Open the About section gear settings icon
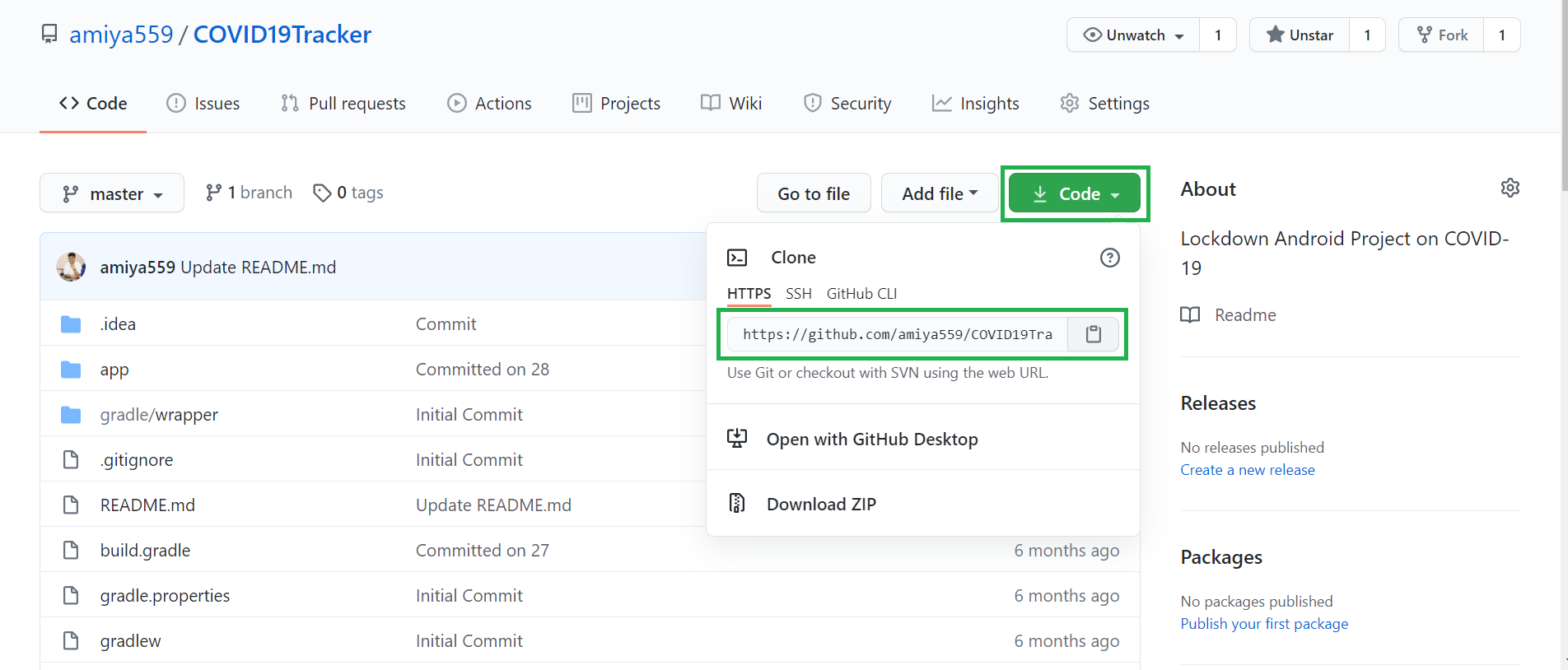 click(1510, 188)
